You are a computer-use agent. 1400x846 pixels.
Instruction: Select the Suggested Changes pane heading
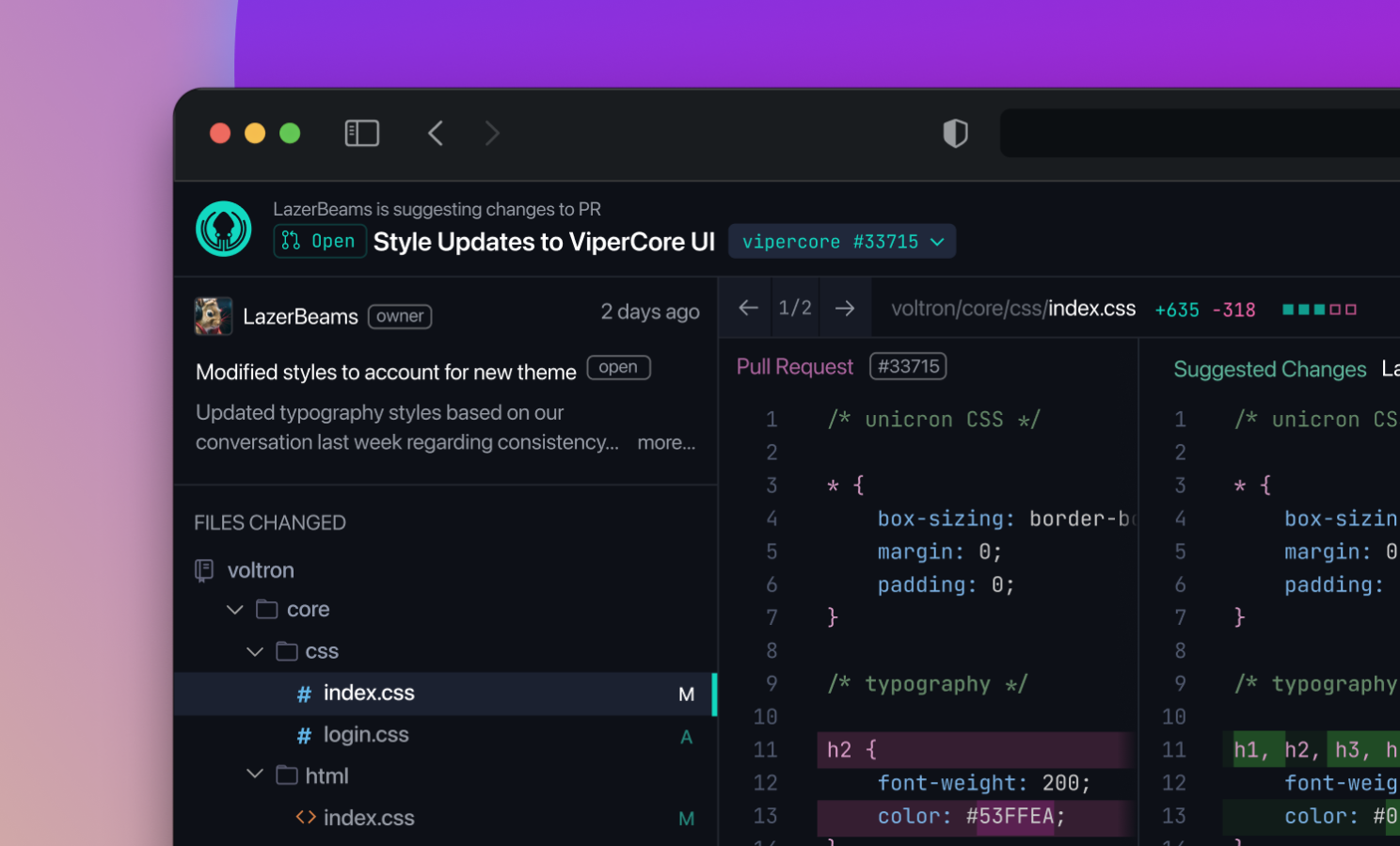1270,370
